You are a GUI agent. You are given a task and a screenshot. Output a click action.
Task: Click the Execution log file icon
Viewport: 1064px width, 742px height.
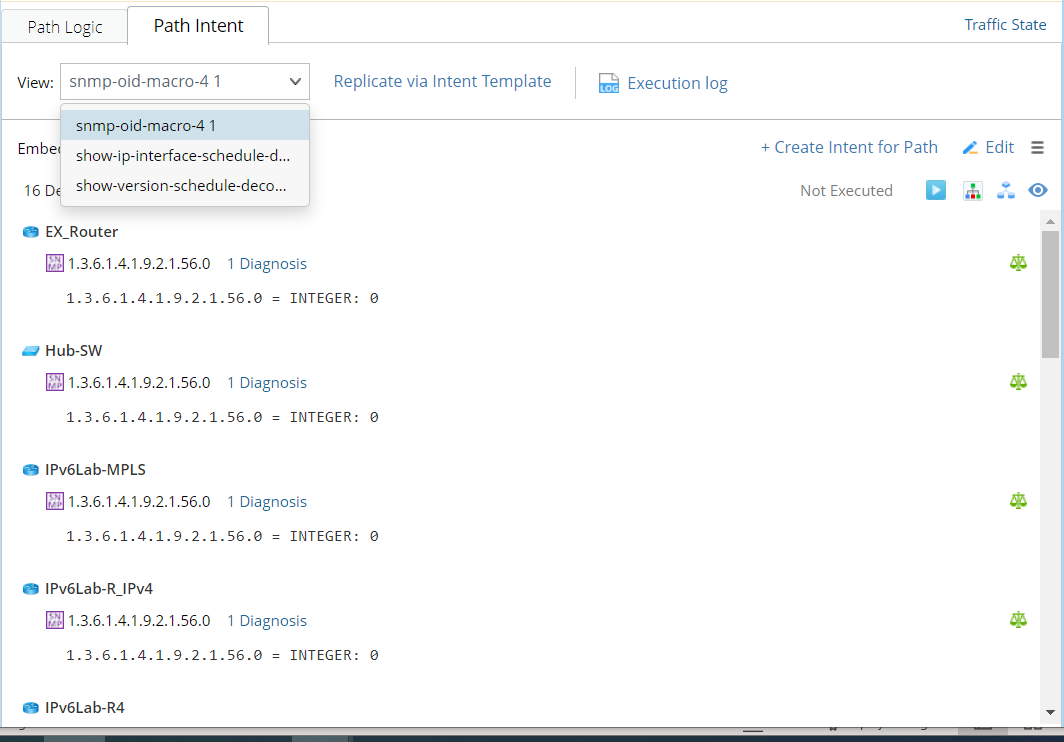pyautogui.click(x=609, y=83)
